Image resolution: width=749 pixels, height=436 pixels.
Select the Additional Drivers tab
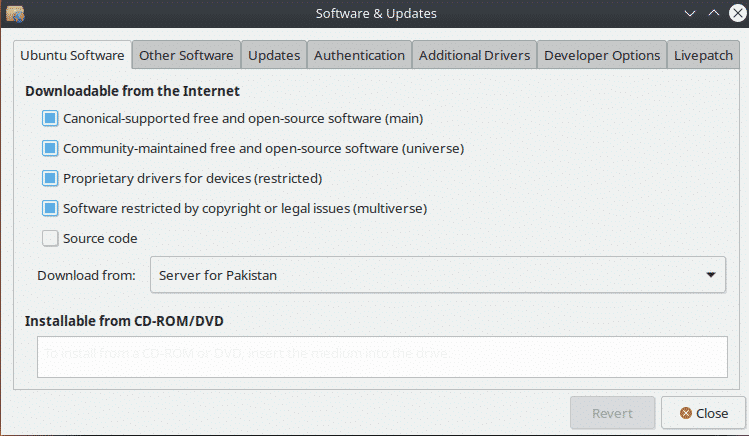tap(474, 55)
